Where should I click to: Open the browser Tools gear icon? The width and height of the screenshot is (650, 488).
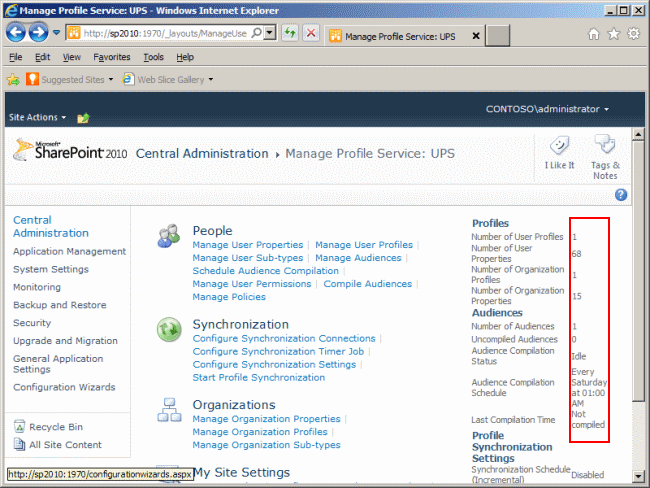[x=633, y=34]
